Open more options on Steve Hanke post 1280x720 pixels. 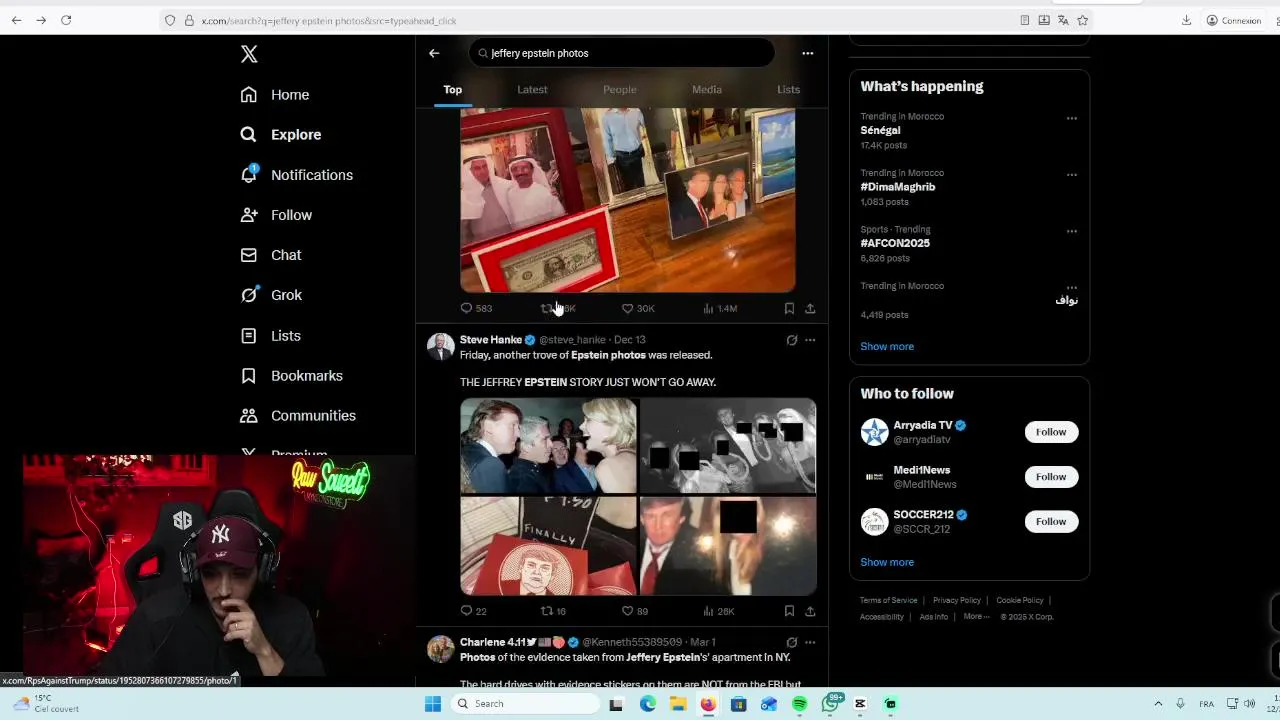pos(810,340)
